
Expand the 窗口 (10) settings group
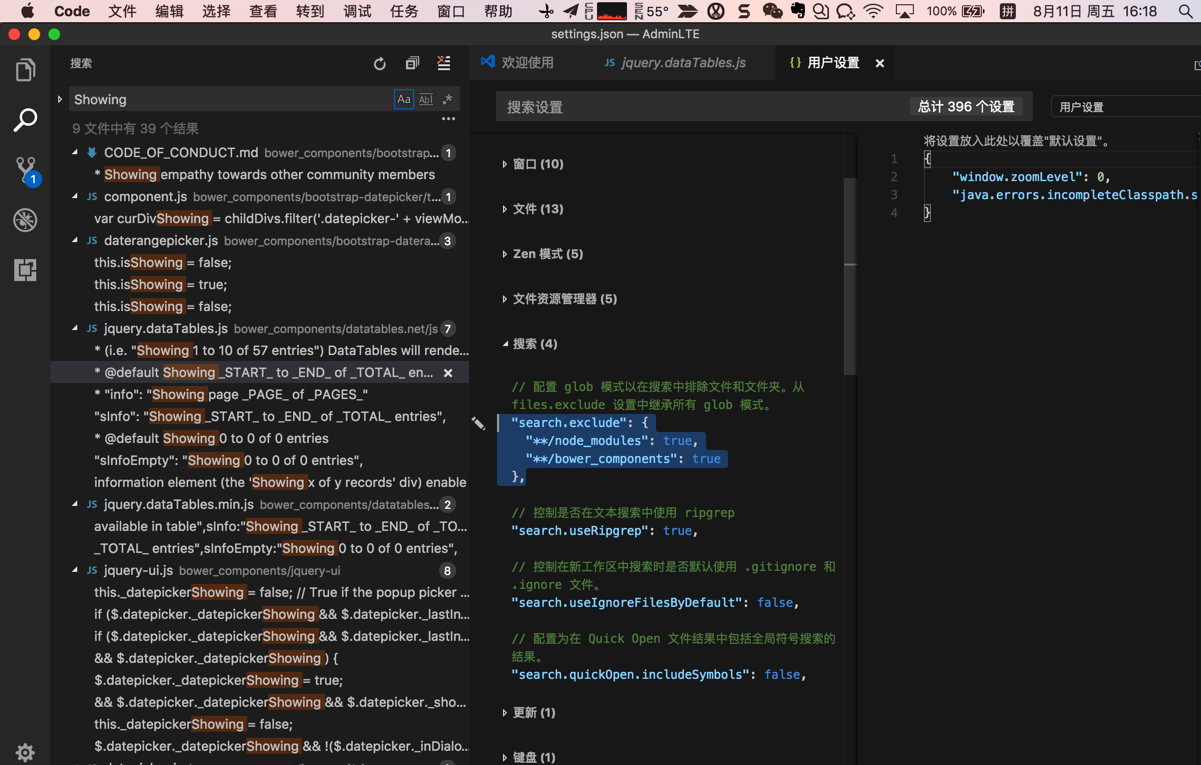pos(538,164)
